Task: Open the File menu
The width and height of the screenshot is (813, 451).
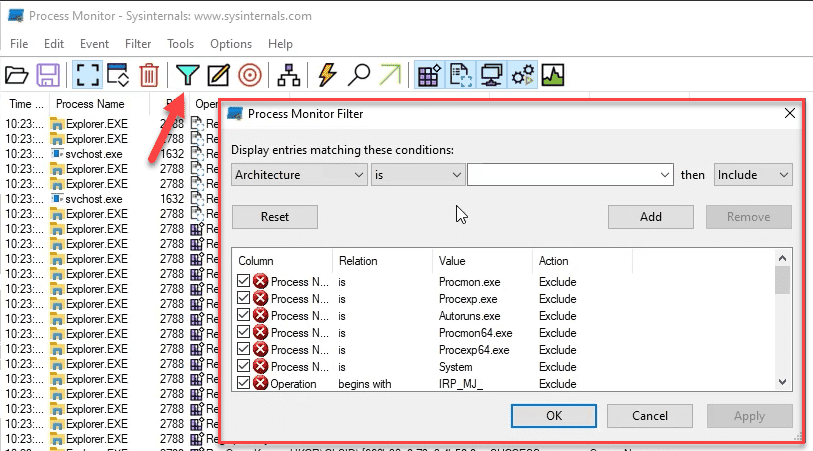Action: [19, 44]
